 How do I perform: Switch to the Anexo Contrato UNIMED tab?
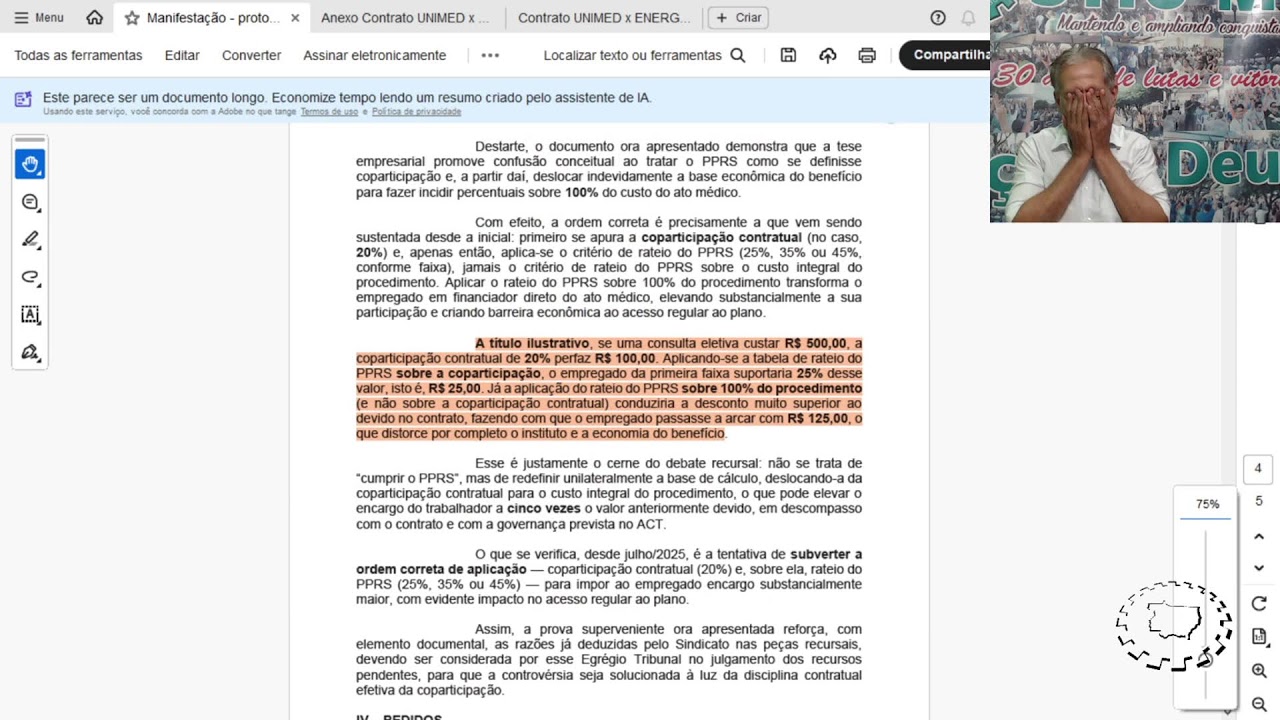pos(405,18)
